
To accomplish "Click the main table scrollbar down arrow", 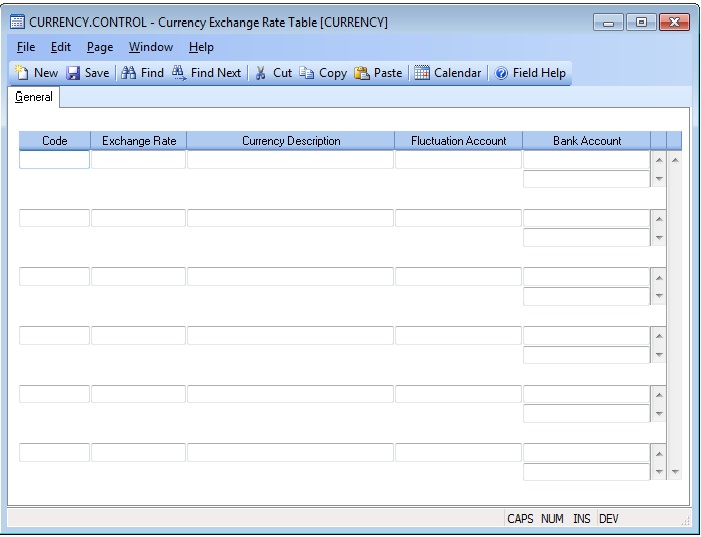I will 675,471.
